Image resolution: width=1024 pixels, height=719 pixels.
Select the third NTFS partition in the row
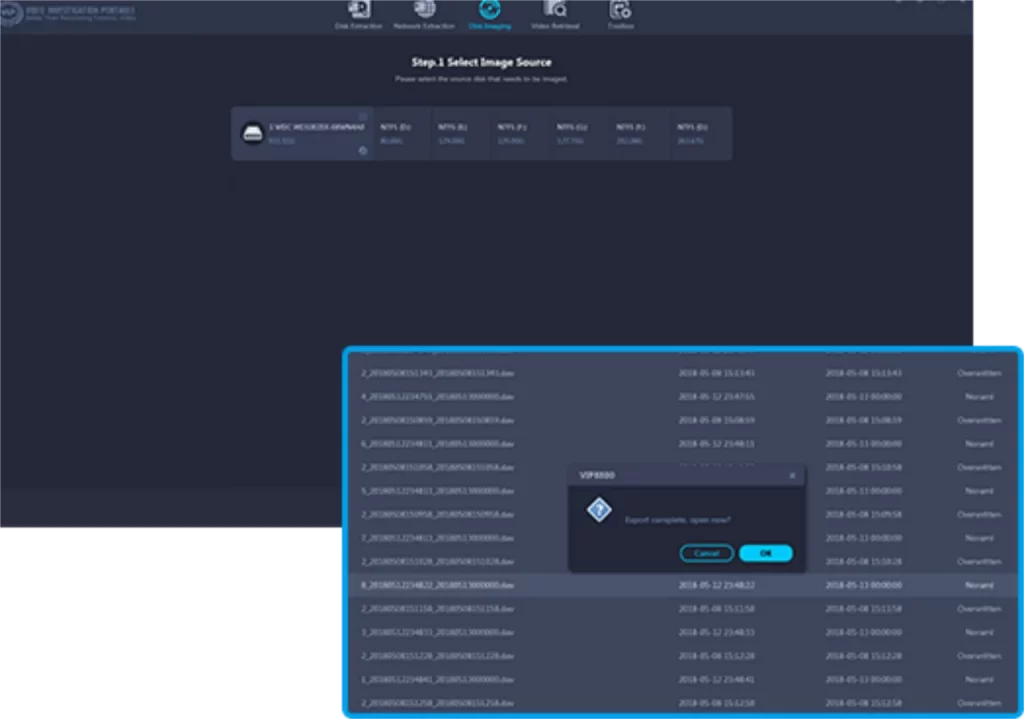click(512, 134)
